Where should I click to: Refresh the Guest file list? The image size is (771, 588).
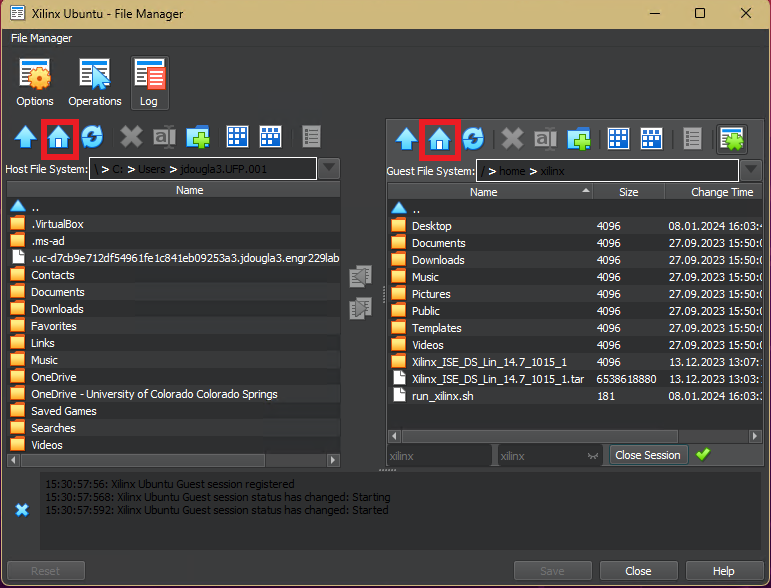click(x=473, y=139)
